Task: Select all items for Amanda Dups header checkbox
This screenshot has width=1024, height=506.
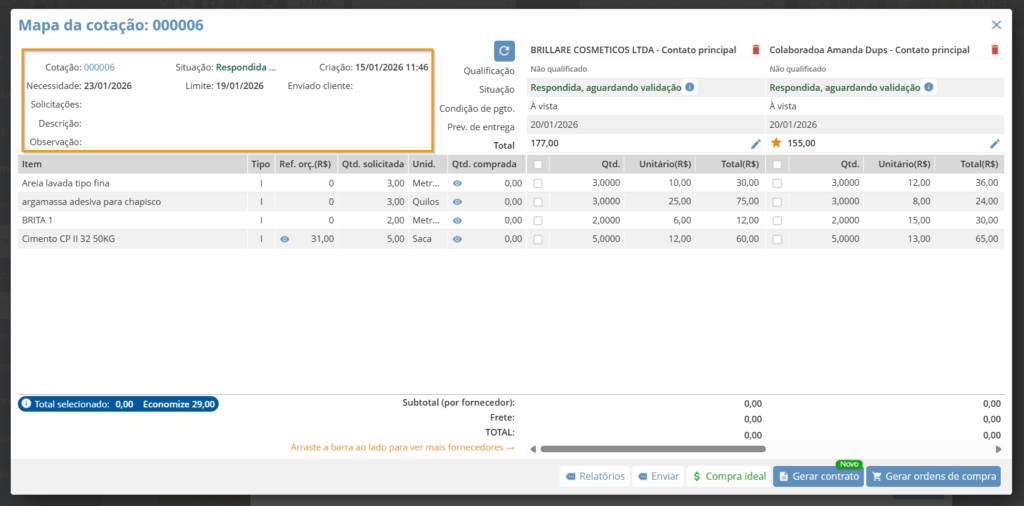Action: (x=777, y=164)
